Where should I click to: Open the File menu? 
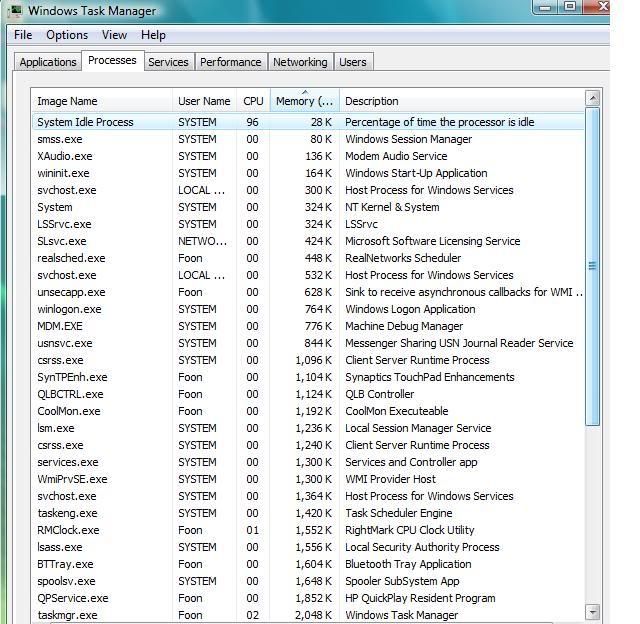point(23,35)
